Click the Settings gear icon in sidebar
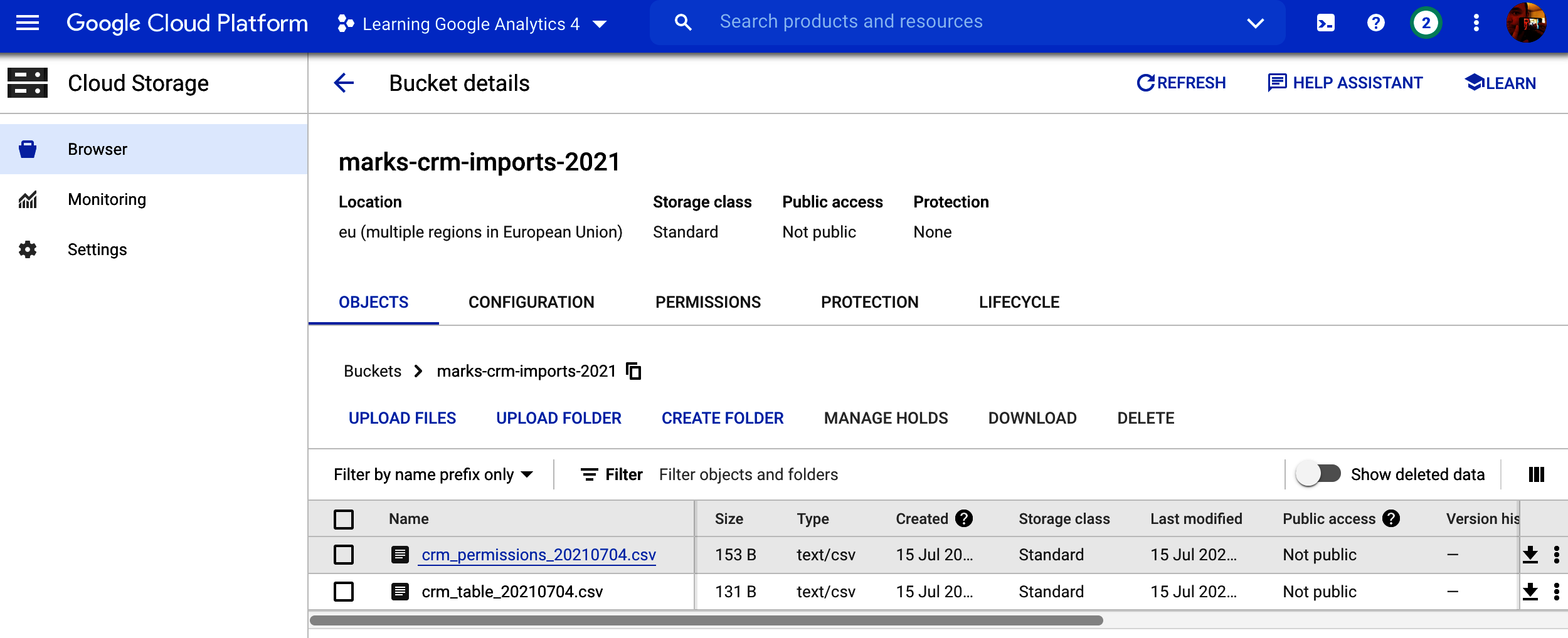Image resolution: width=1568 pixels, height=638 pixels. [28, 249]
